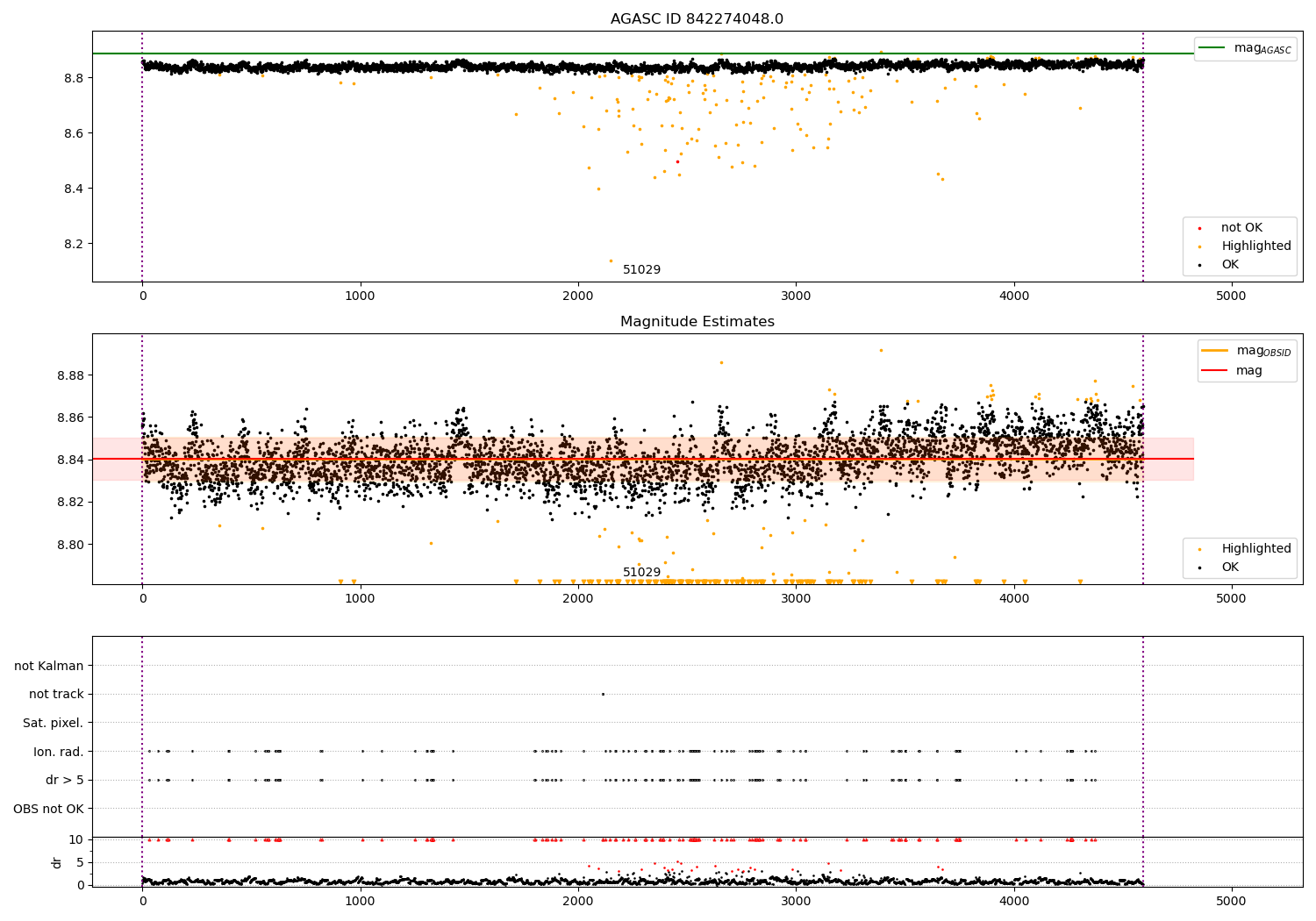The image size is (1316, 921).
Task: Click the 'Sat. pixel.' row label
Action: point(54,724)
